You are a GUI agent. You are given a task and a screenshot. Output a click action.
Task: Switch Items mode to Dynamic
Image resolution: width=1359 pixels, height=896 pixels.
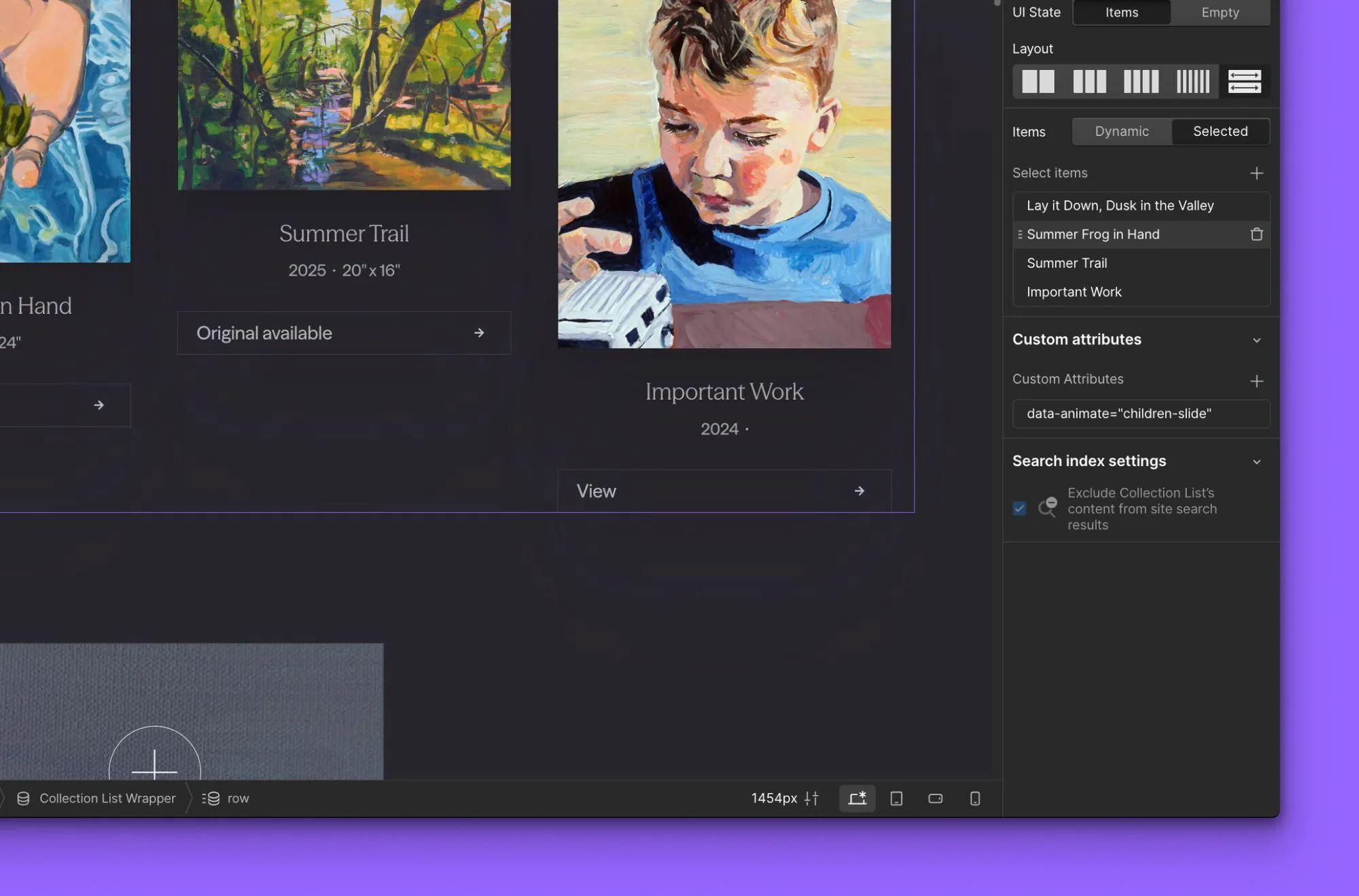[1121, 131]
